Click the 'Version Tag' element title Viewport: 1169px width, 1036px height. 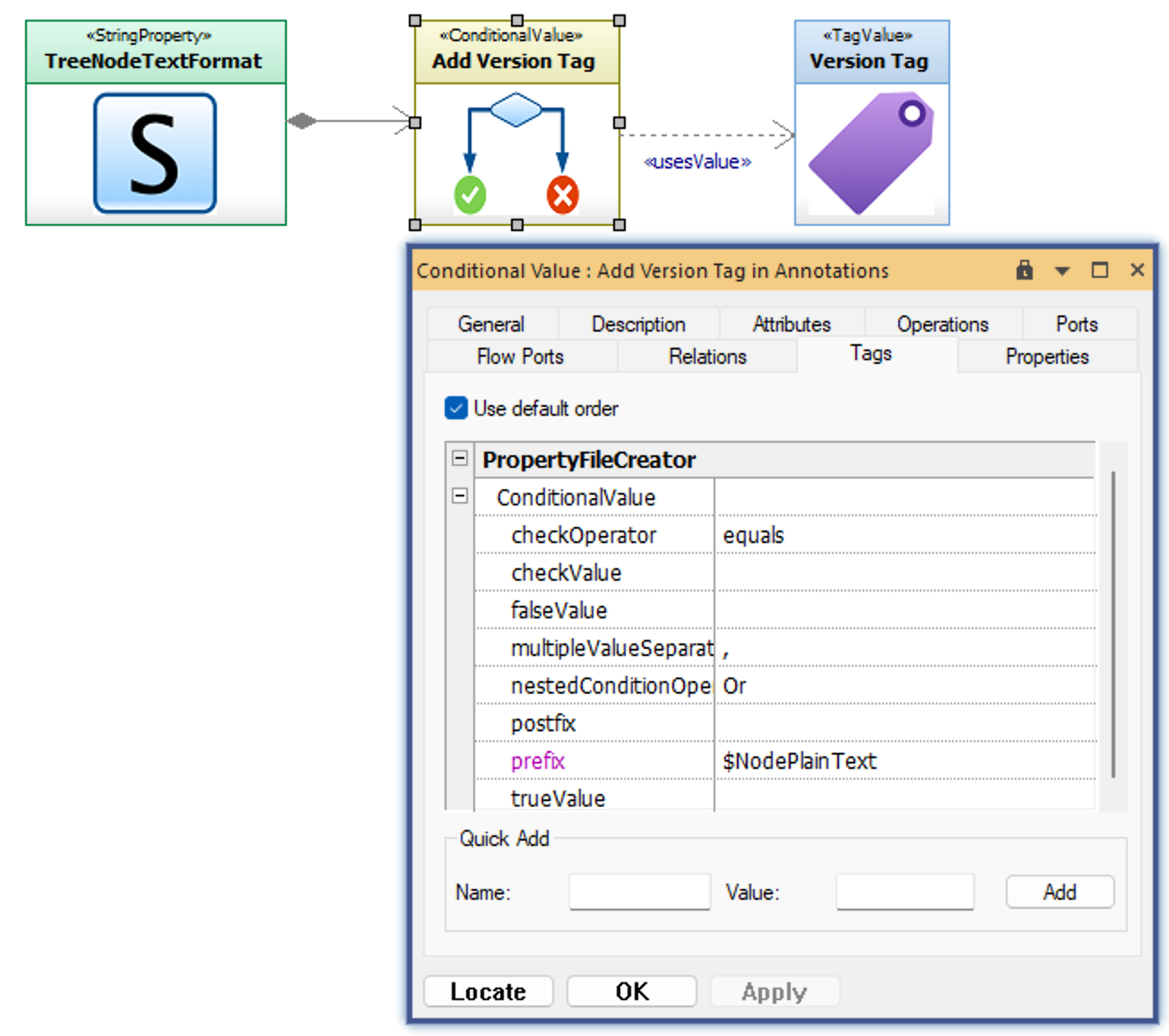pyautogui.click(x=869, y=61)
